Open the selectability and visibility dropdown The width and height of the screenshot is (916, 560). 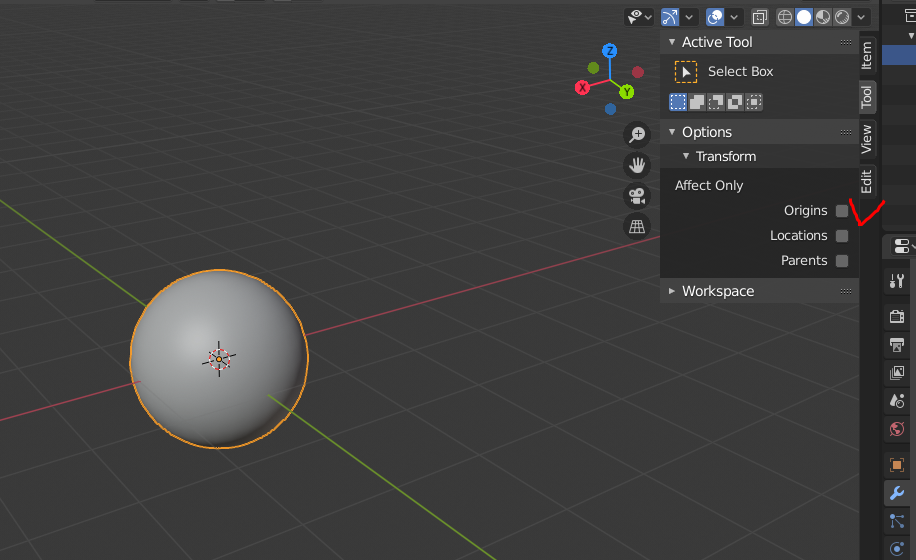pyautogui.click(x=639, y=18)
